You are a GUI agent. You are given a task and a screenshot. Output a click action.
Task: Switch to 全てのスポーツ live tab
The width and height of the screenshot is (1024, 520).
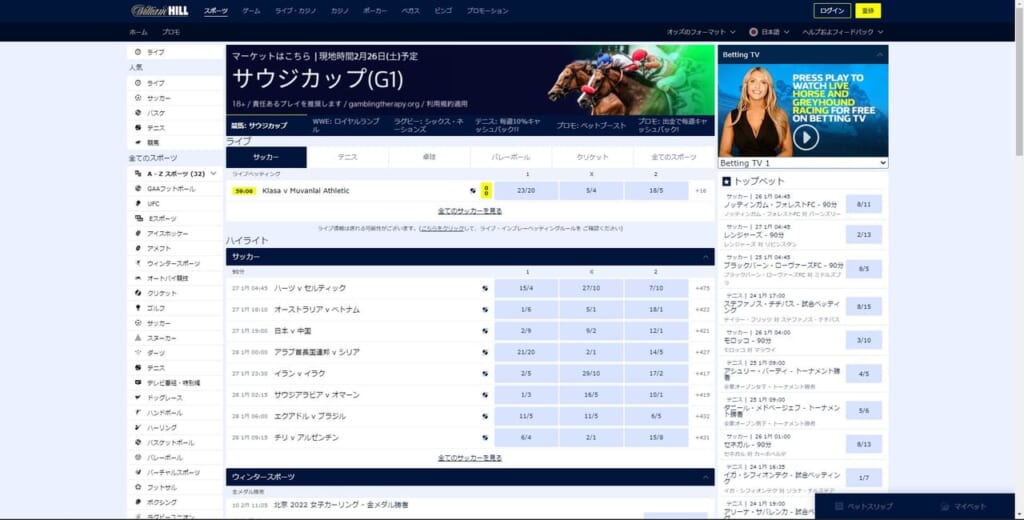[x=674, y=157]
